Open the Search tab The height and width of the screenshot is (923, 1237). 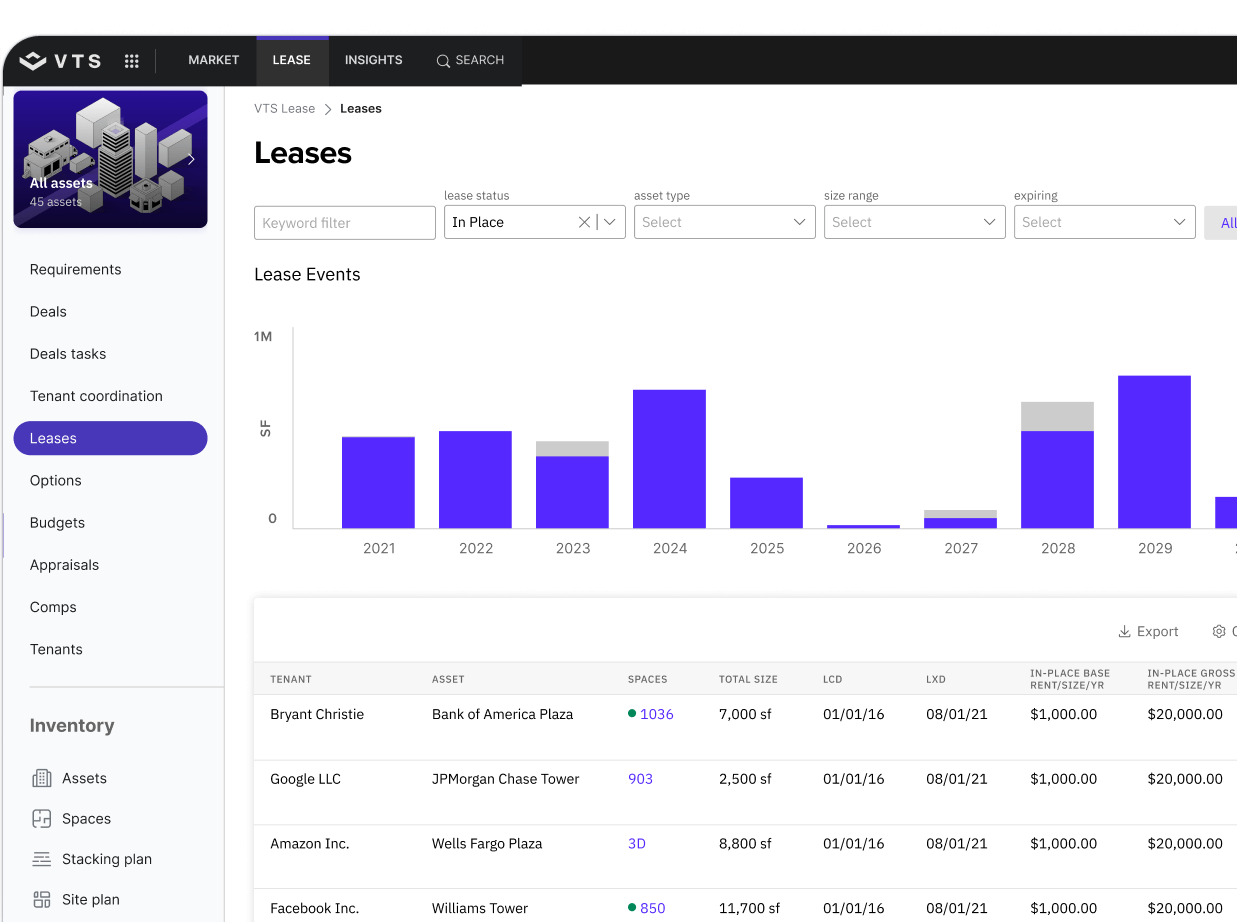point(470,60)
